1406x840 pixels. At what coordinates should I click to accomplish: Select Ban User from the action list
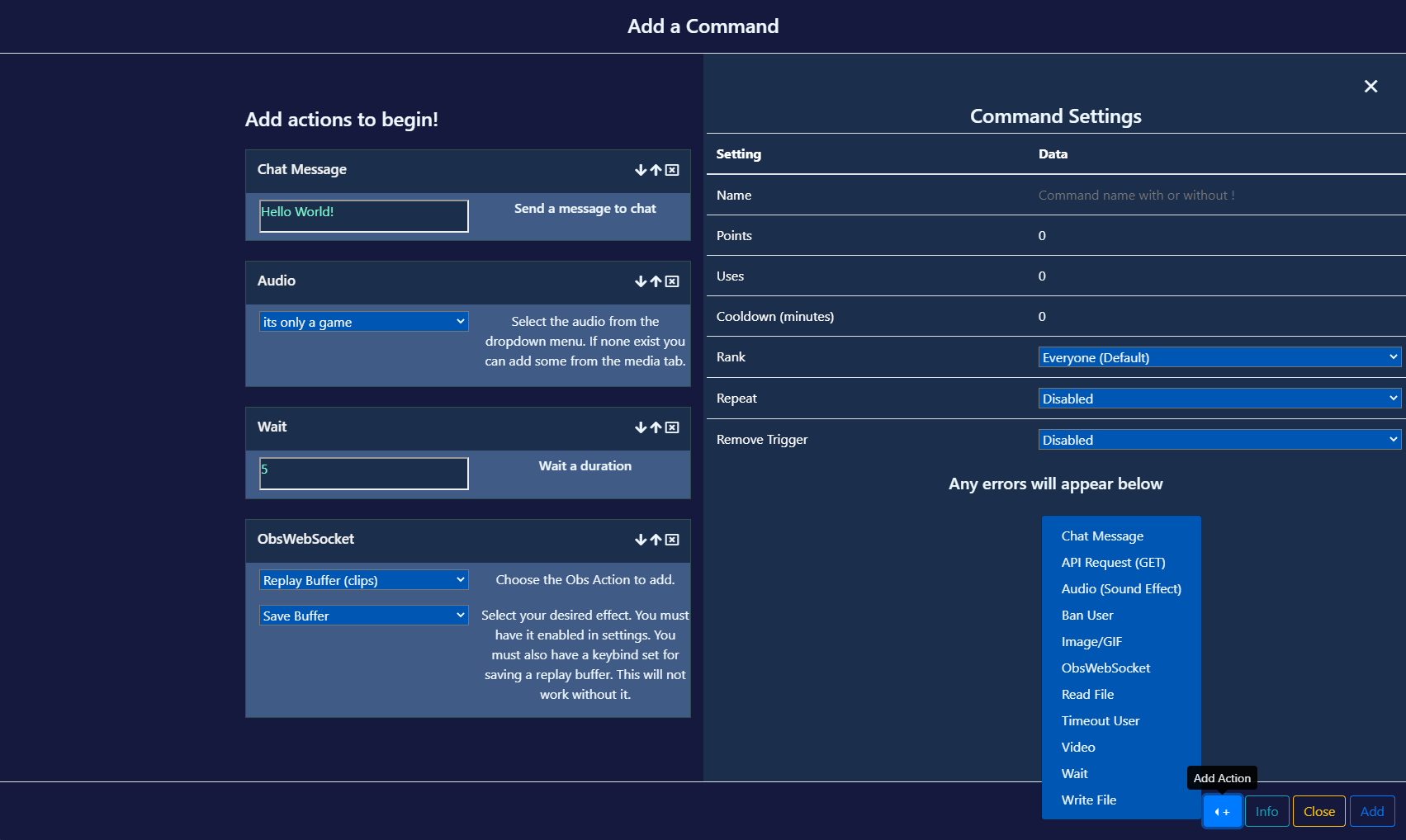[x=1087, y=615]
